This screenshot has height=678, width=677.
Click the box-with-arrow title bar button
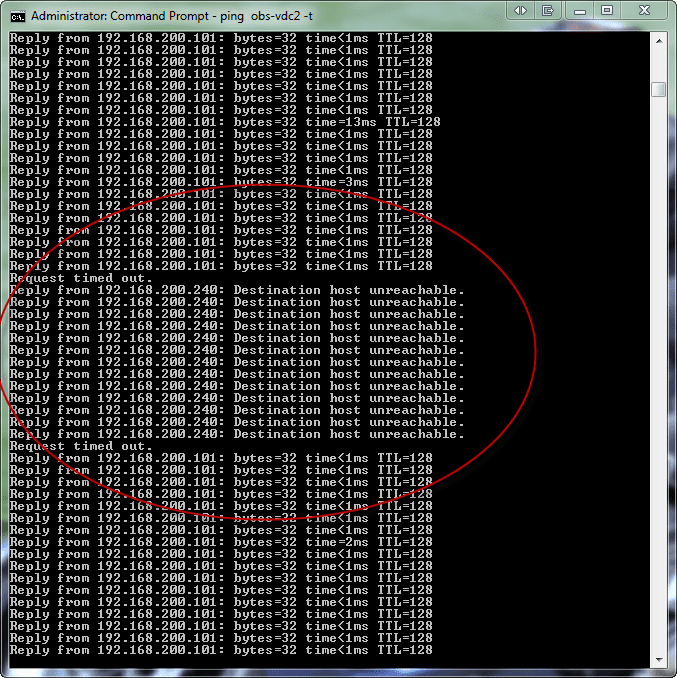coord(548,10)
